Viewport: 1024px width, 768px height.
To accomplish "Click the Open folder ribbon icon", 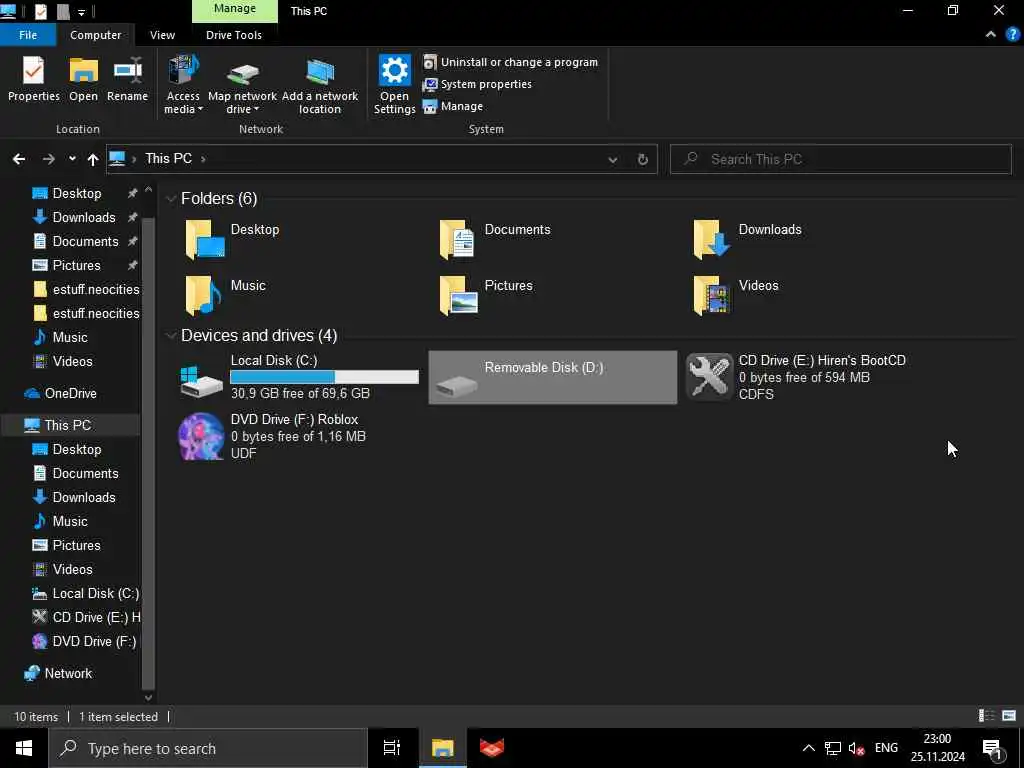I will pos(84,79).
